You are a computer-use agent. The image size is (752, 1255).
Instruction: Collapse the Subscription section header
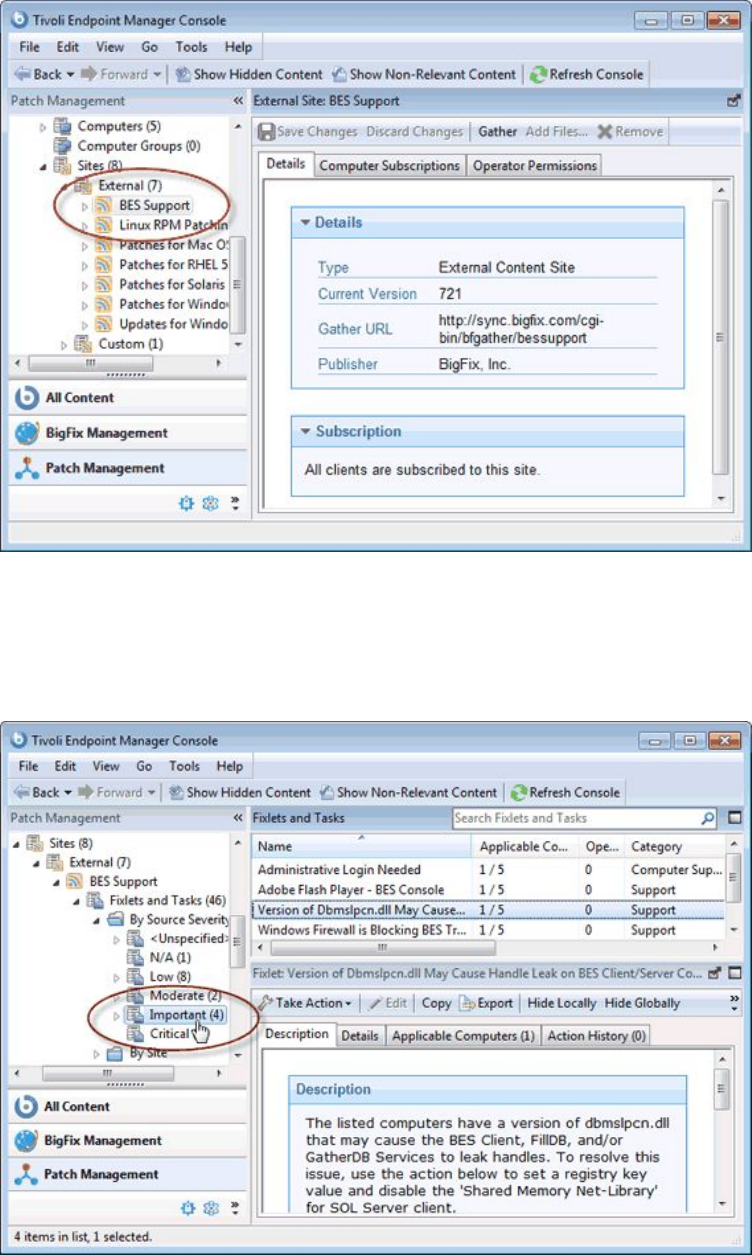coord(488,432)
